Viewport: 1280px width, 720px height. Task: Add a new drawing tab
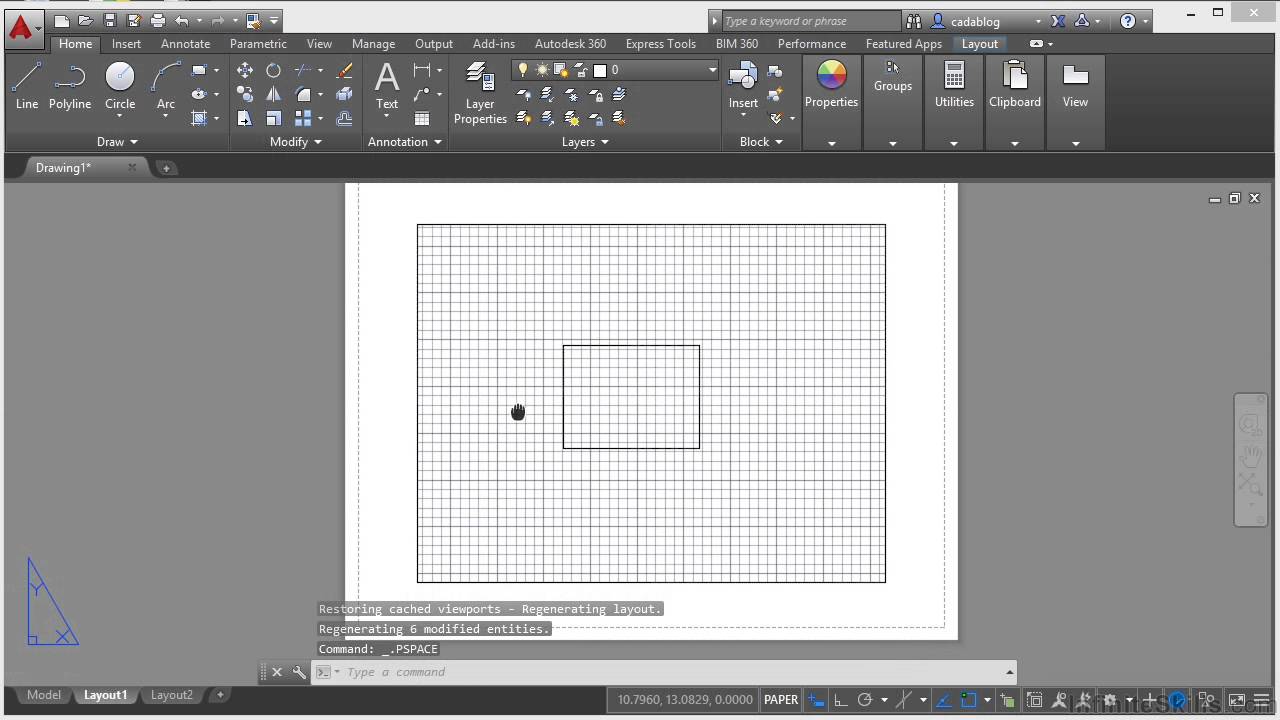(166, 168)
